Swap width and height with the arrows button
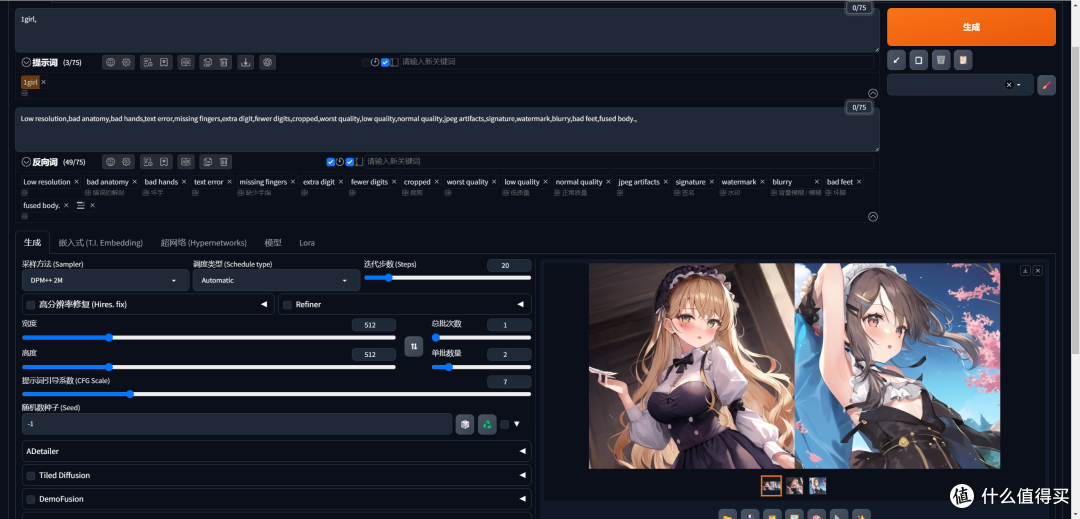Image resolution: width=1080 pixels, height=519 pixels. point(414,346)
